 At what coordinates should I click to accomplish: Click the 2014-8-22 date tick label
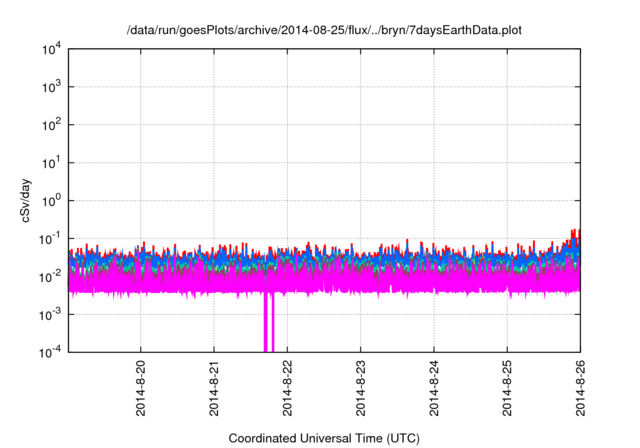287,388
